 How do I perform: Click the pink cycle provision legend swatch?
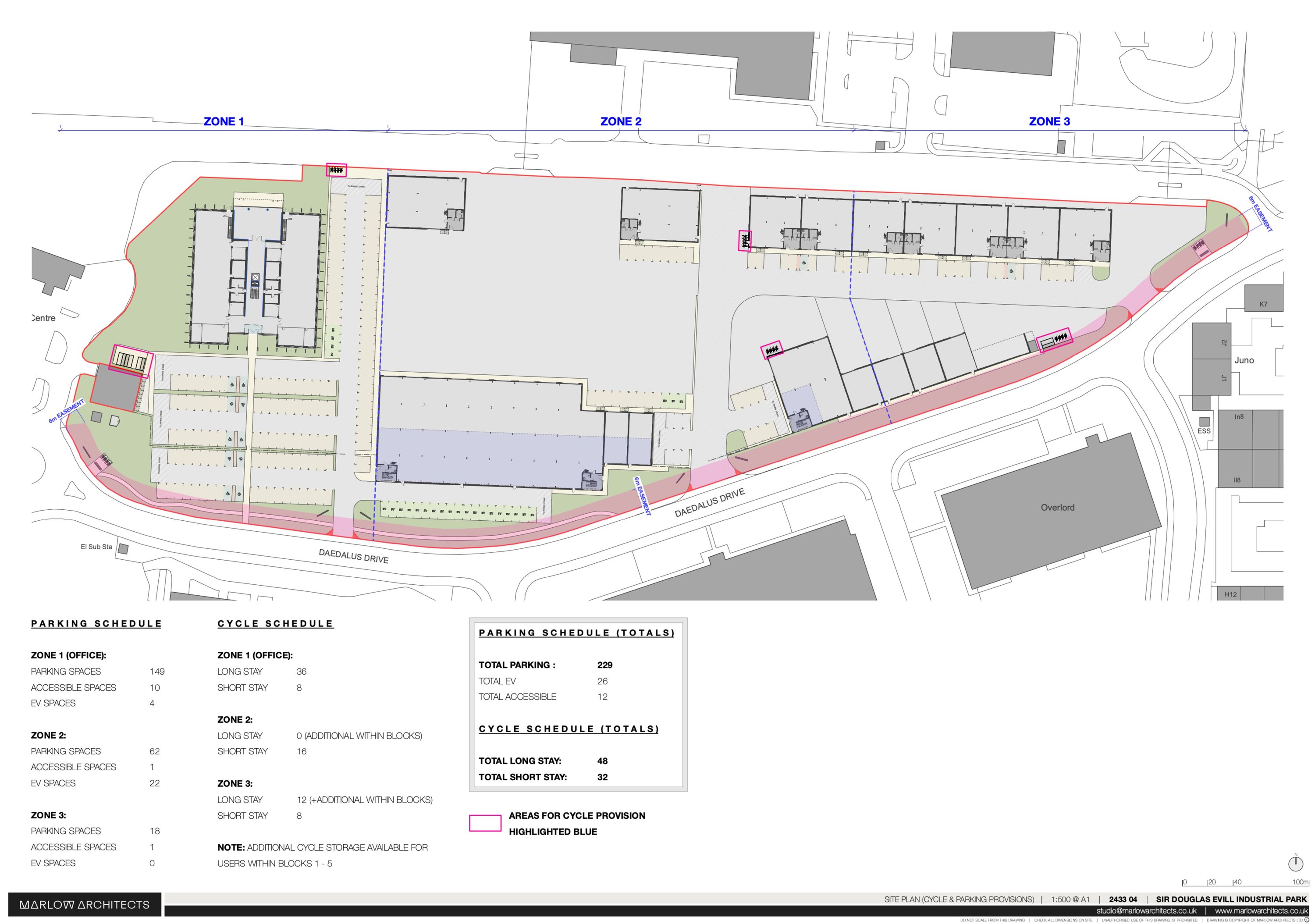[484, 823]
